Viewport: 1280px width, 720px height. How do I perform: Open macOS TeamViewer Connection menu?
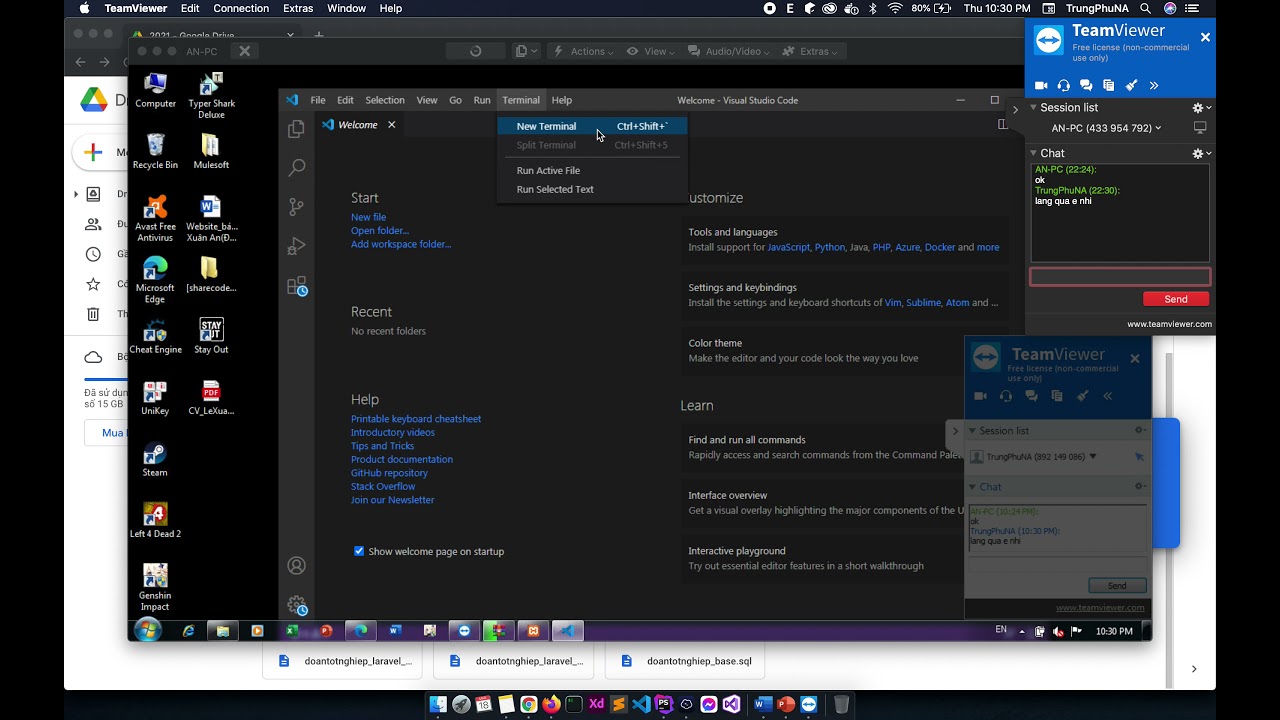[x=241, y=8]
